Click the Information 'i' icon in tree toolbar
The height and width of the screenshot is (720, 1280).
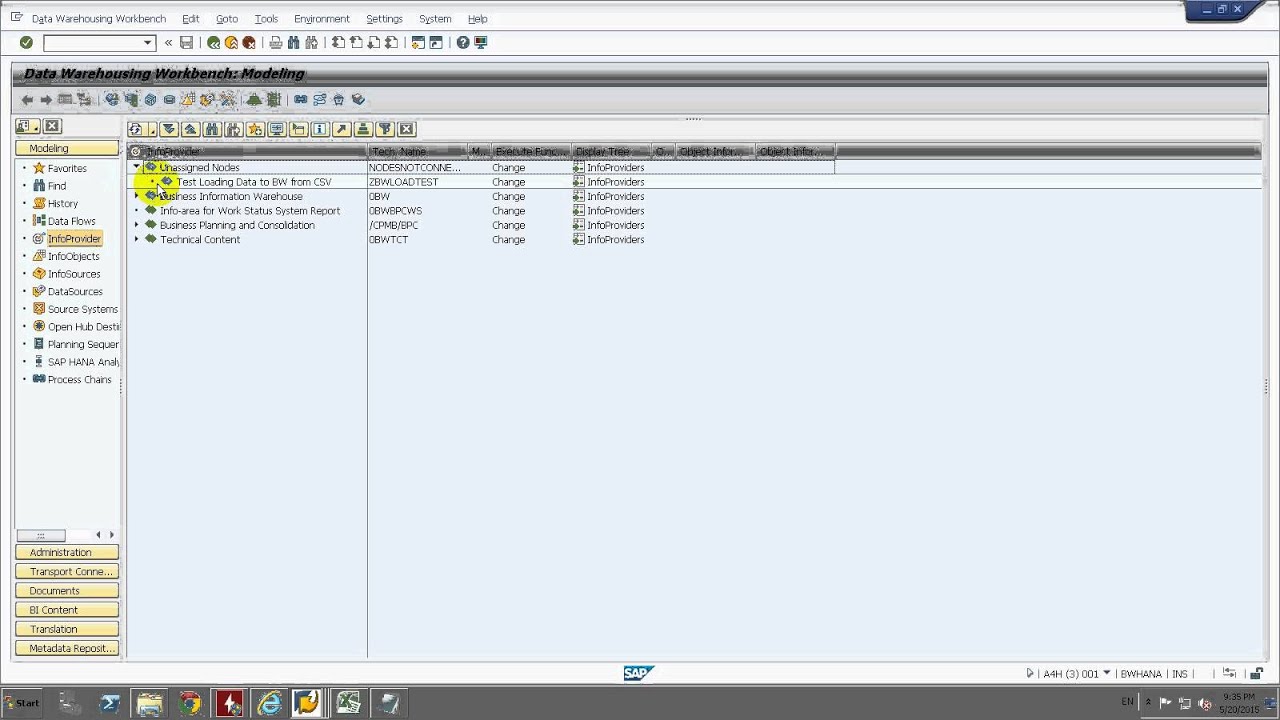click(x=320, y=130)
